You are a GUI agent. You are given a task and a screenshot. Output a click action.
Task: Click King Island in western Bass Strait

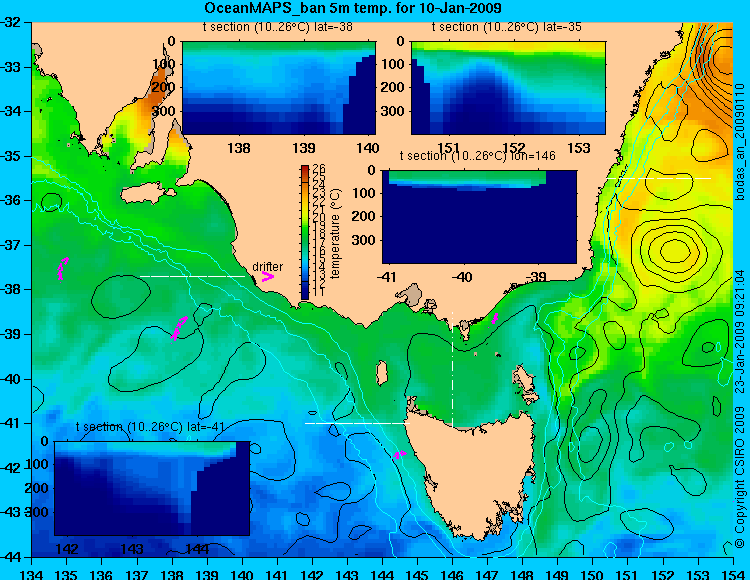[381, 373]
